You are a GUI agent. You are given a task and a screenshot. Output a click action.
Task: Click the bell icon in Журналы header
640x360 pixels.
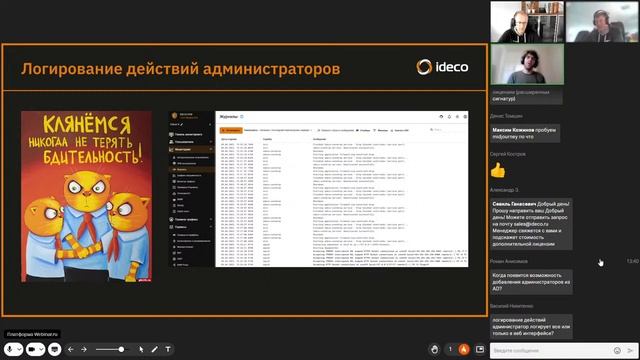[449, 117]
